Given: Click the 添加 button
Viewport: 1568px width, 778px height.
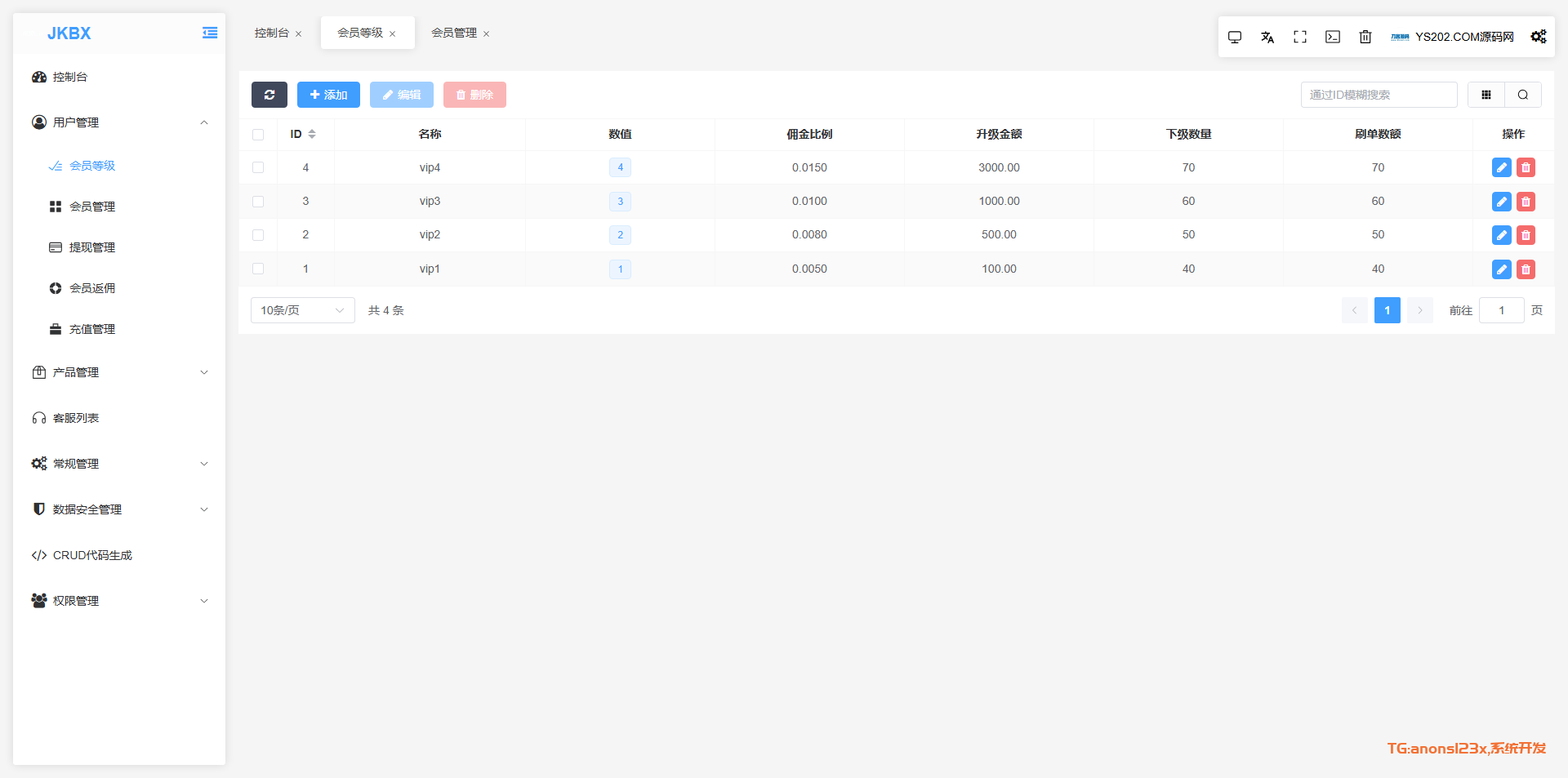Looking at the screenshot, I should click(x=328, y=95).
